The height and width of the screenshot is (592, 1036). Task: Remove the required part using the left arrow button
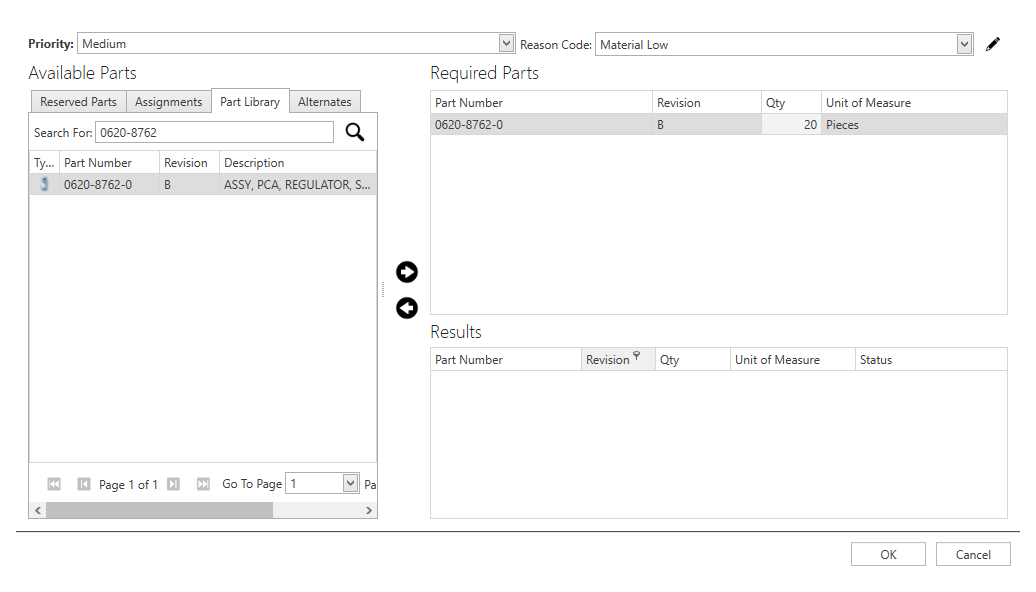(x=407, y=308)
